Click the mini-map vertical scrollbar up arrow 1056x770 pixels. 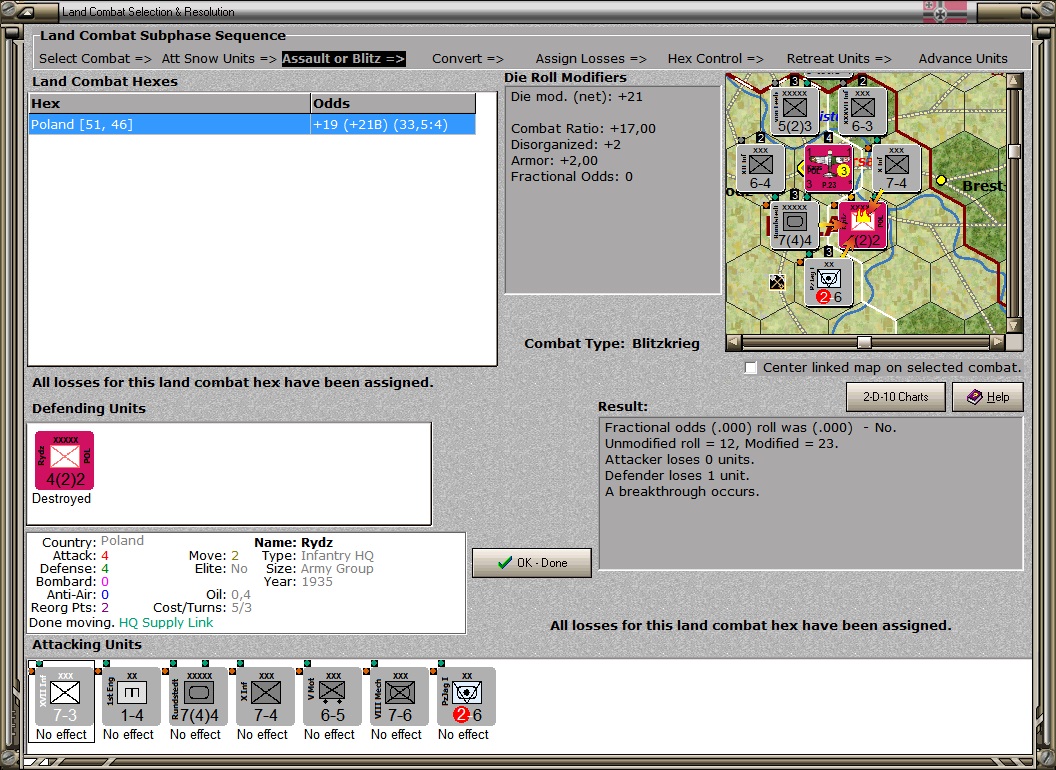tap(1014, 82)
